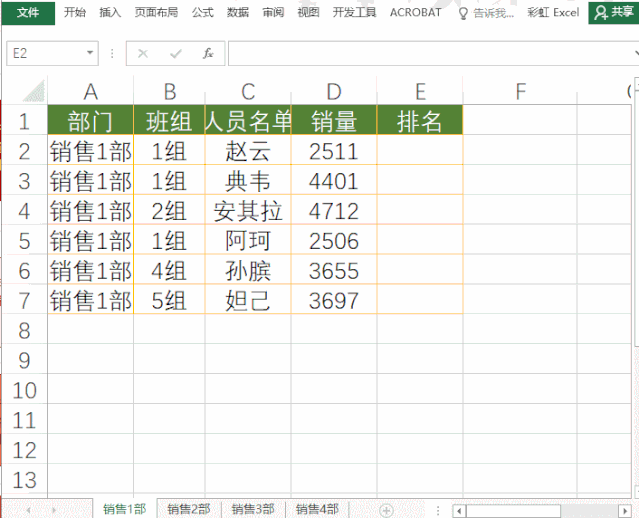Click the horizontal scrollbar left arrow

(x=459, y=510)
